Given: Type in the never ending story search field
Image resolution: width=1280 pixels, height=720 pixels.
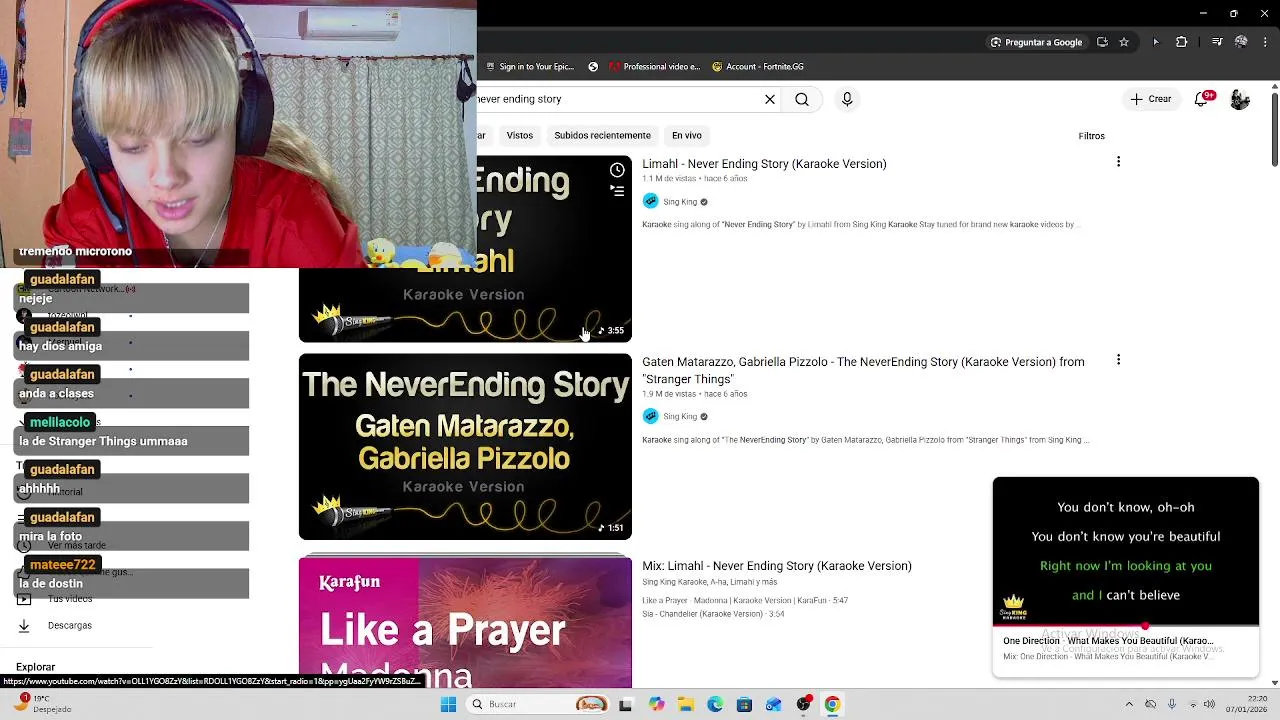Looking at the screenshot, I should (x=615, y=99).
